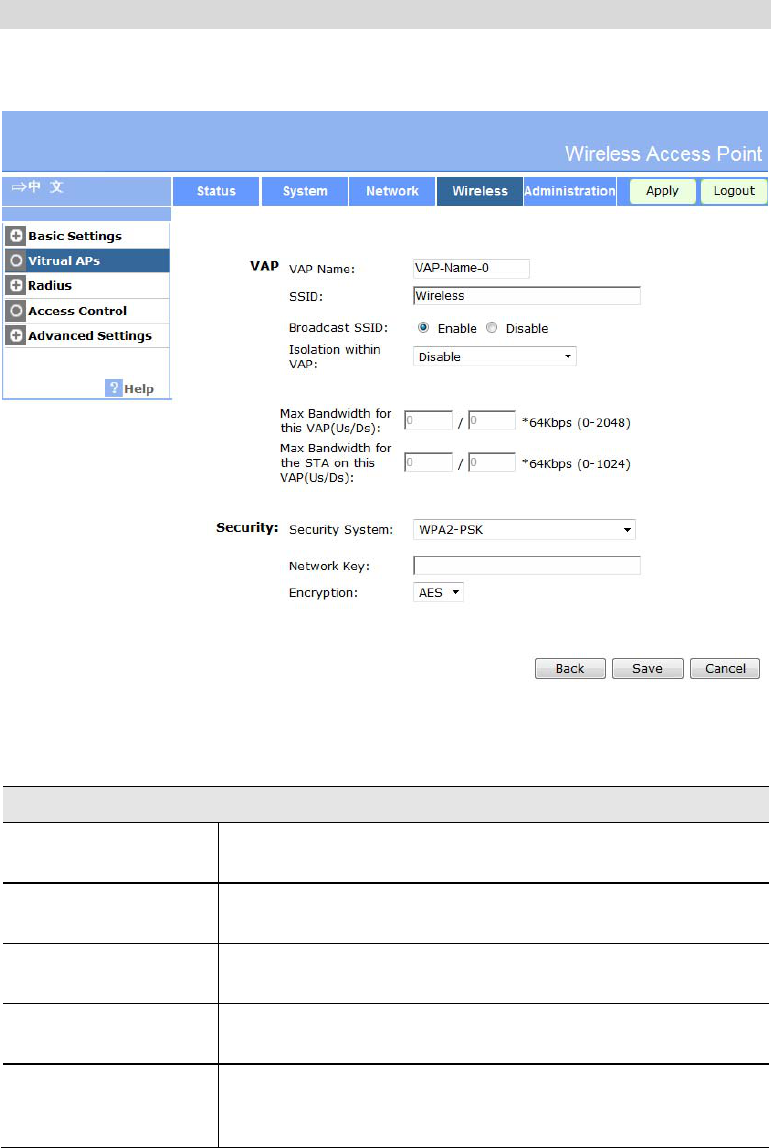Click the Save button

[648, 668]
